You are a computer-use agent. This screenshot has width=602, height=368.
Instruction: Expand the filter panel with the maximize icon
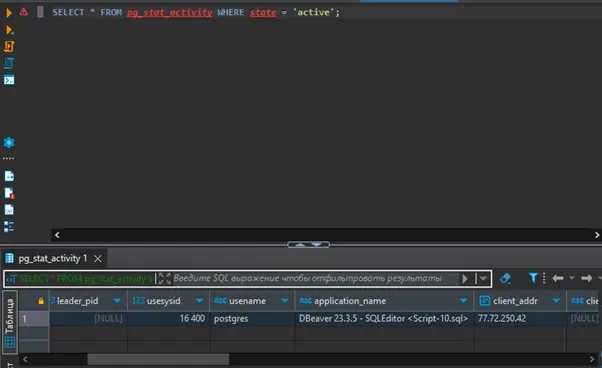[x=165, y=278]
